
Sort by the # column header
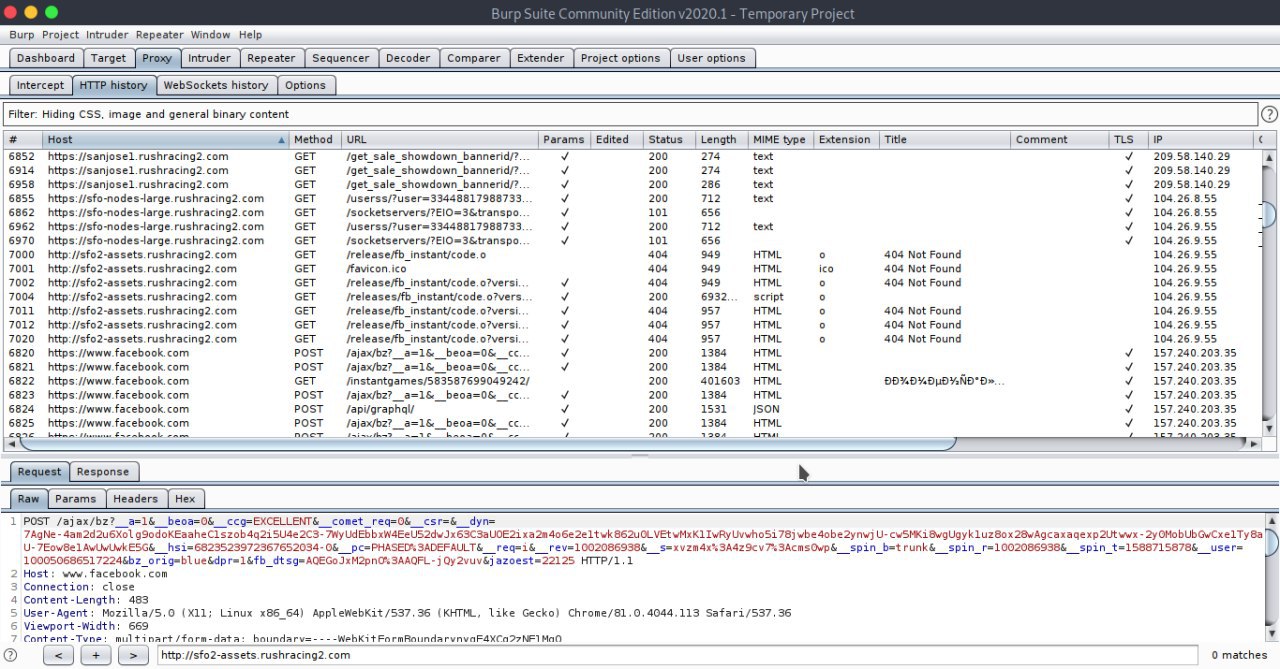coord(23,140)
